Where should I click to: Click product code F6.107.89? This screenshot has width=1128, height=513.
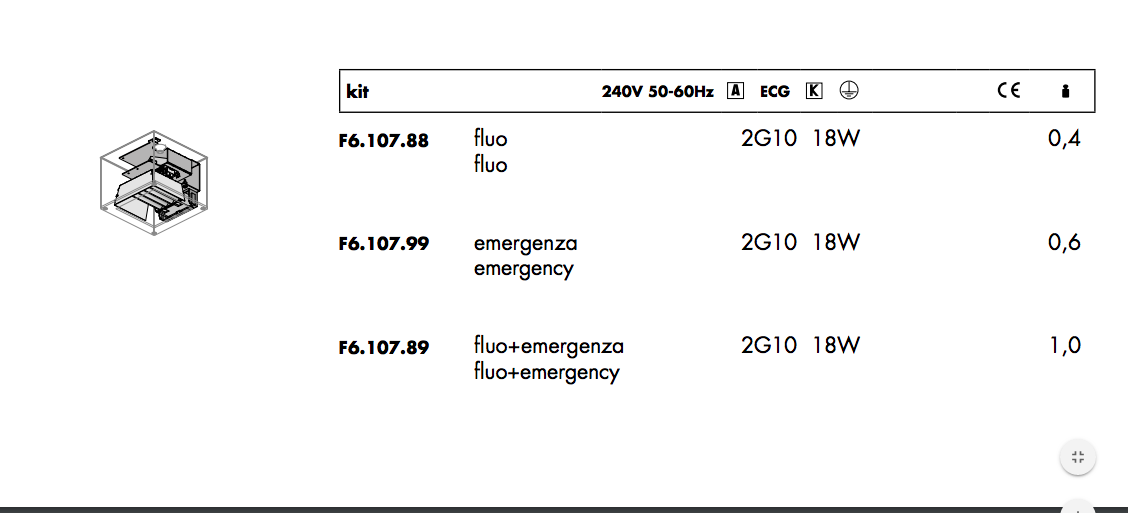[384, 348]
